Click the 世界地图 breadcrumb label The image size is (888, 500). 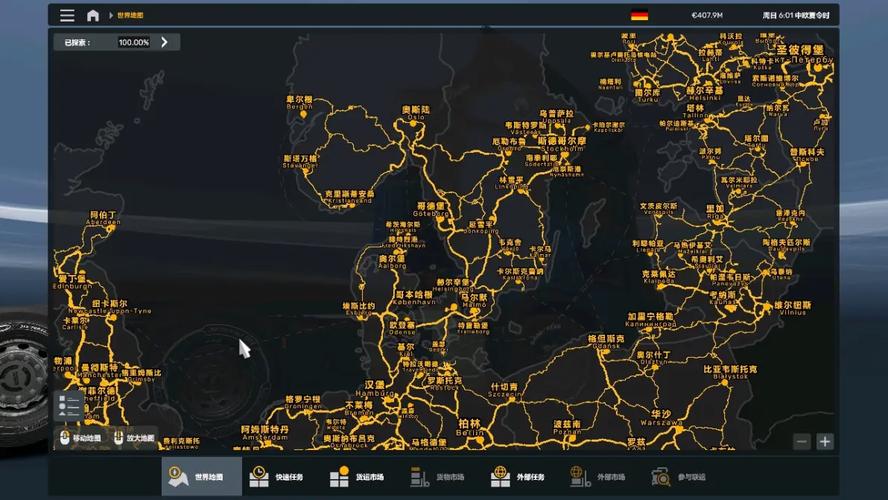point(130,16)
